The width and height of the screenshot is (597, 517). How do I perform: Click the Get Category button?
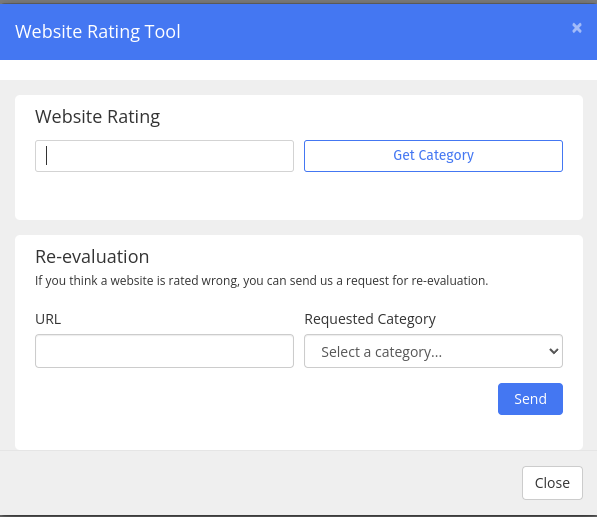(x=433, y=156)
